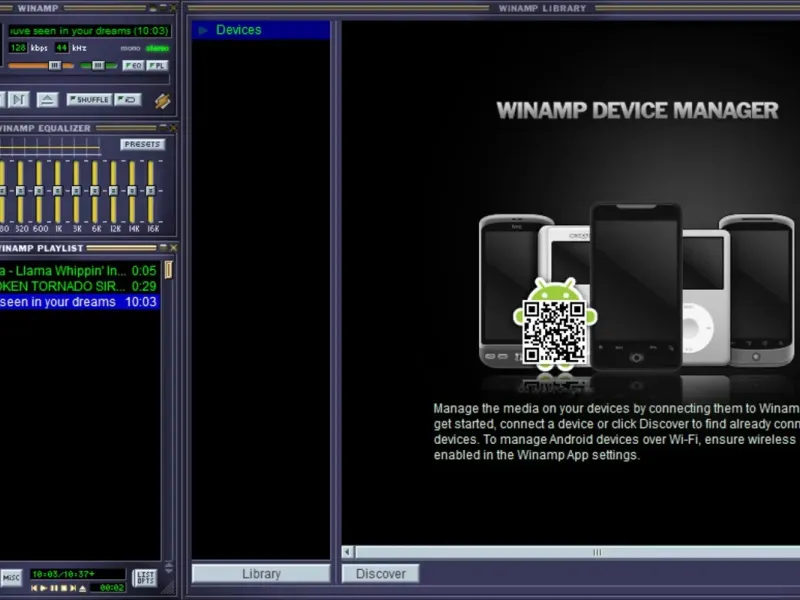Screen dimensions: 800x600
Task: Expand the Devices tree arrow
Action: pyautogui.click(x=203, y=30)
